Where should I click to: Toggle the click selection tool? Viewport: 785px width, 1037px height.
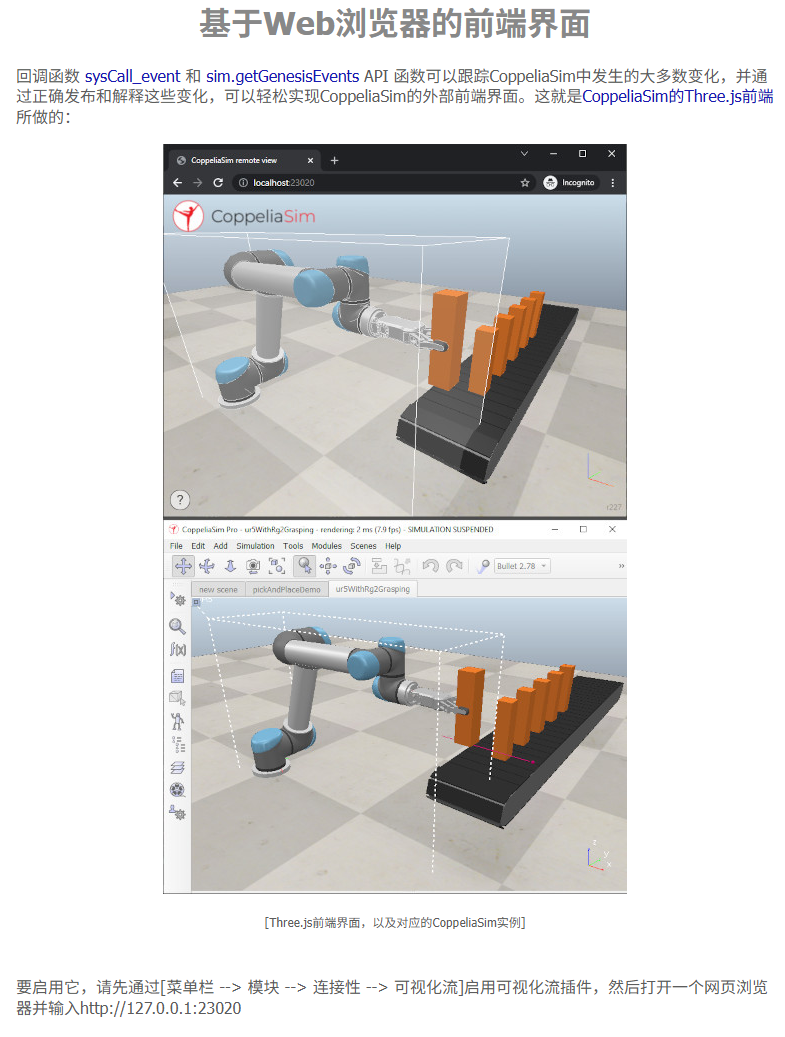coord(304,565)
